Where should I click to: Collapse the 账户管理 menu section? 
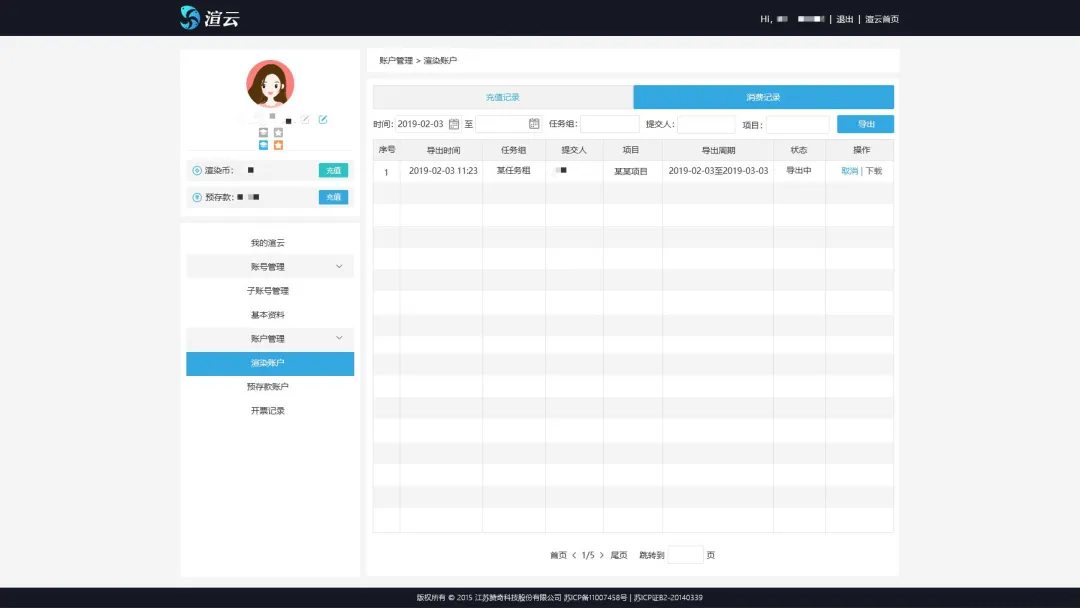(x=339, y=339)
